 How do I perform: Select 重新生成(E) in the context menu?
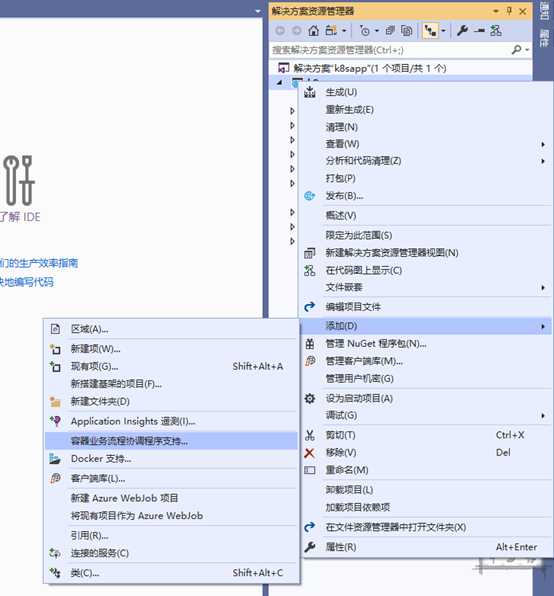(x=426, y=109)
